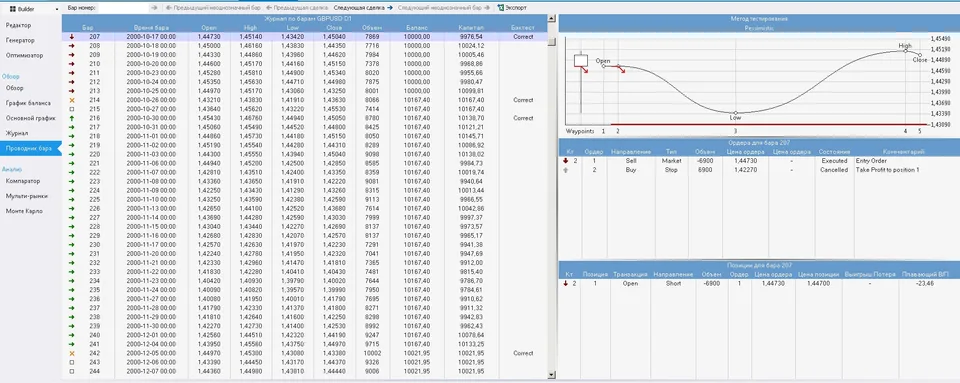The height and width of the screenshot is (383, 960).
Task: Click the High waypoint on the price chart
Action: 906,51
